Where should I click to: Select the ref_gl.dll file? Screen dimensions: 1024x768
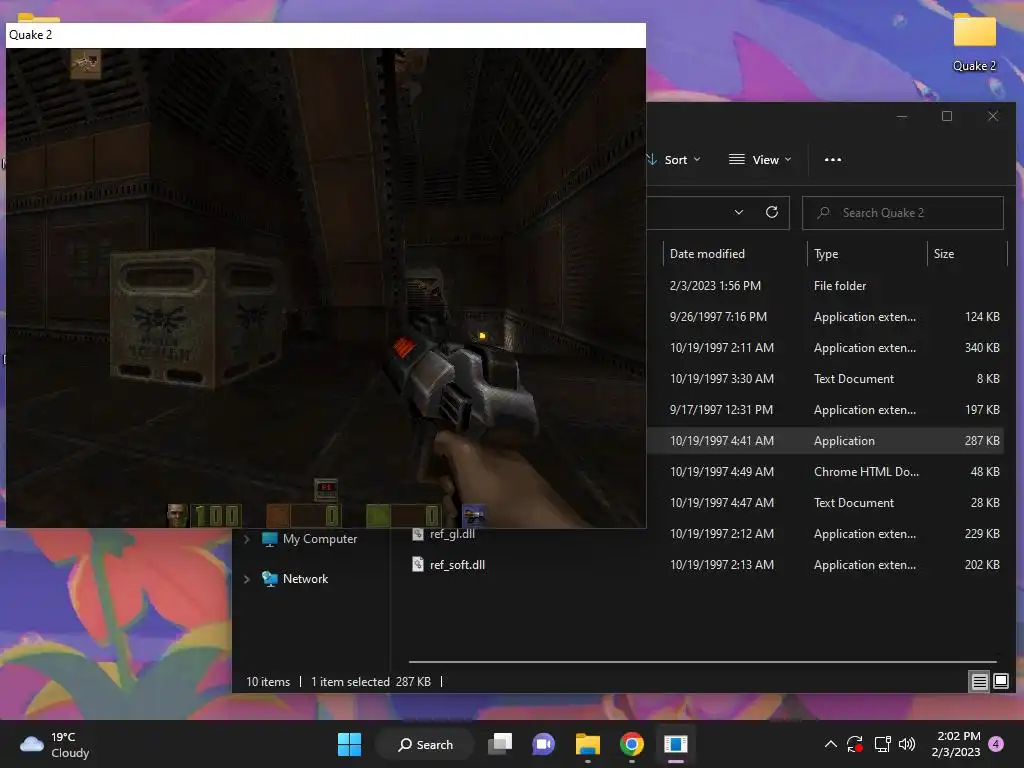(452, 534)
